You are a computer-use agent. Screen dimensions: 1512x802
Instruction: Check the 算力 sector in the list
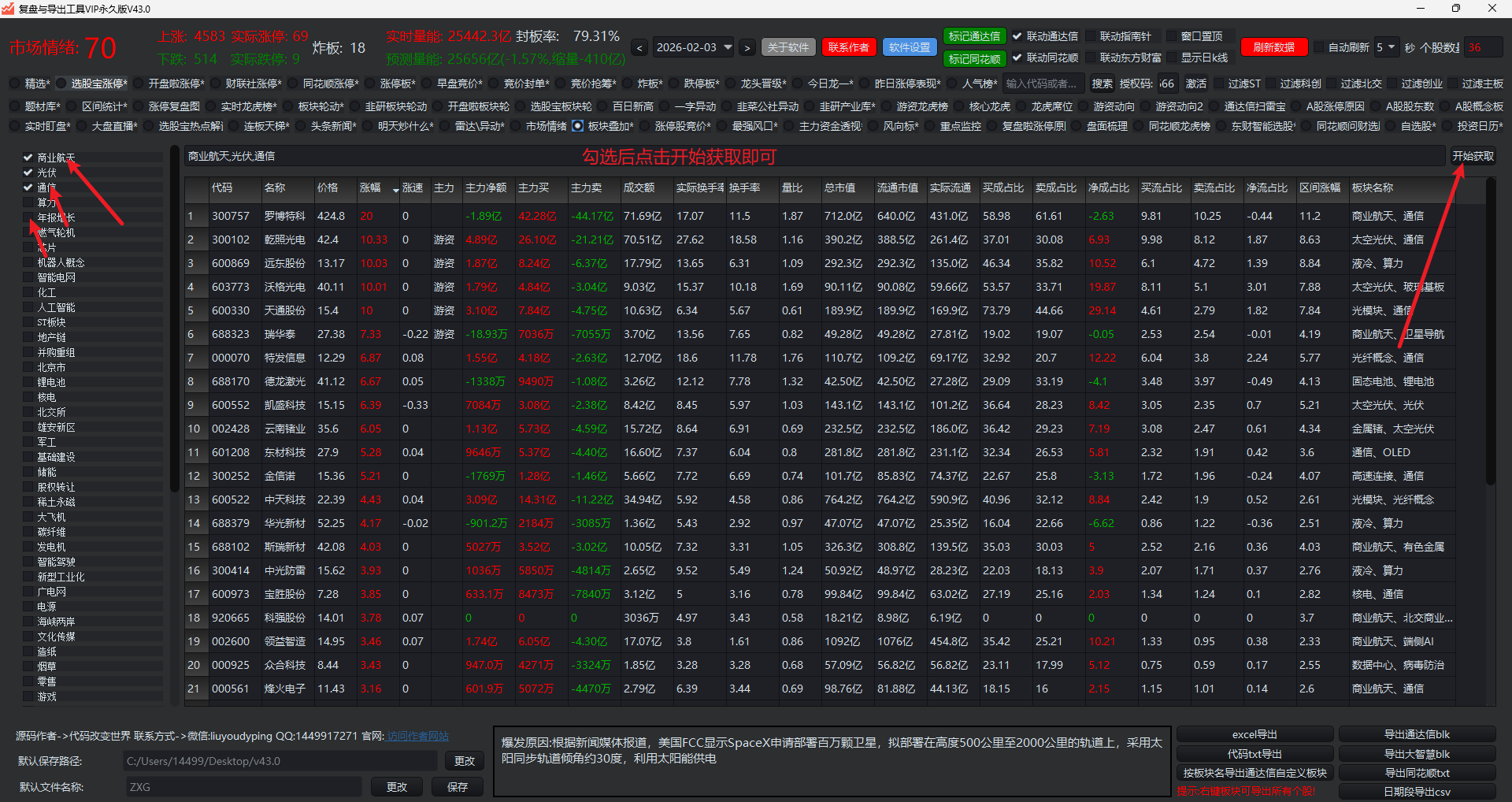28,202
